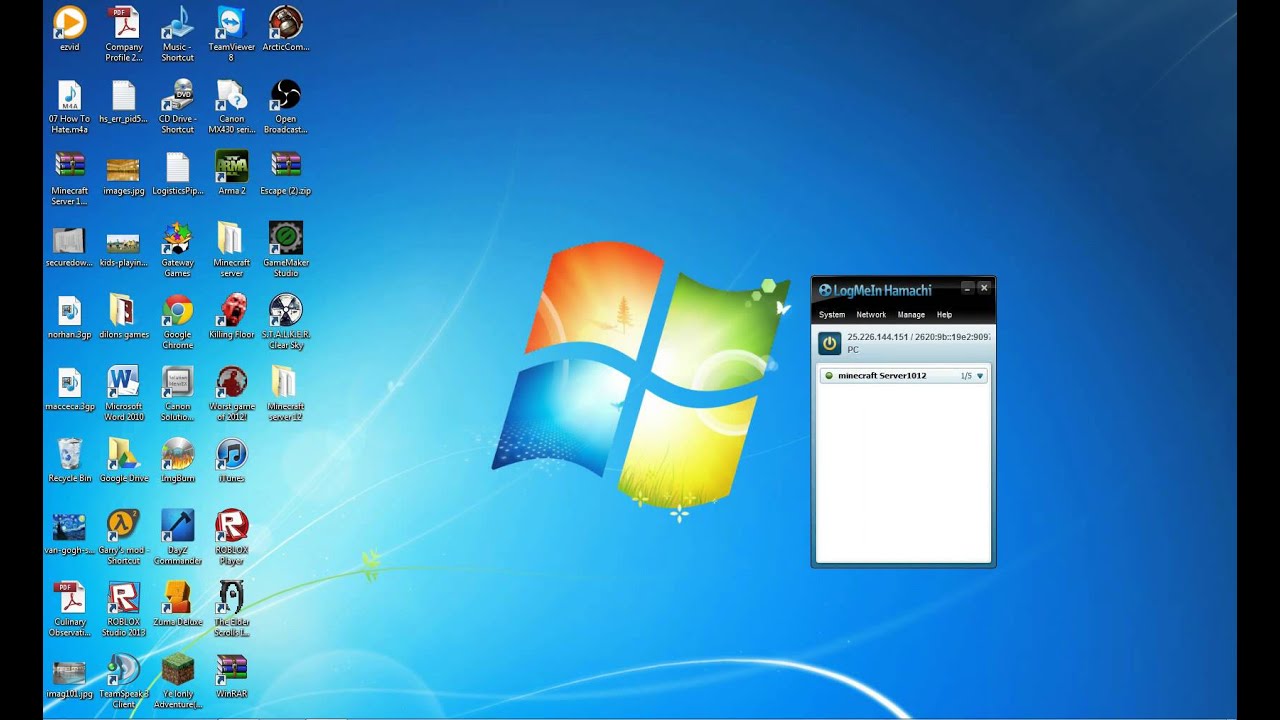This screenshot has width=1280, height=720.
Task: Open the Help menu in Hamachi
Action: click(x=944, y=315)
